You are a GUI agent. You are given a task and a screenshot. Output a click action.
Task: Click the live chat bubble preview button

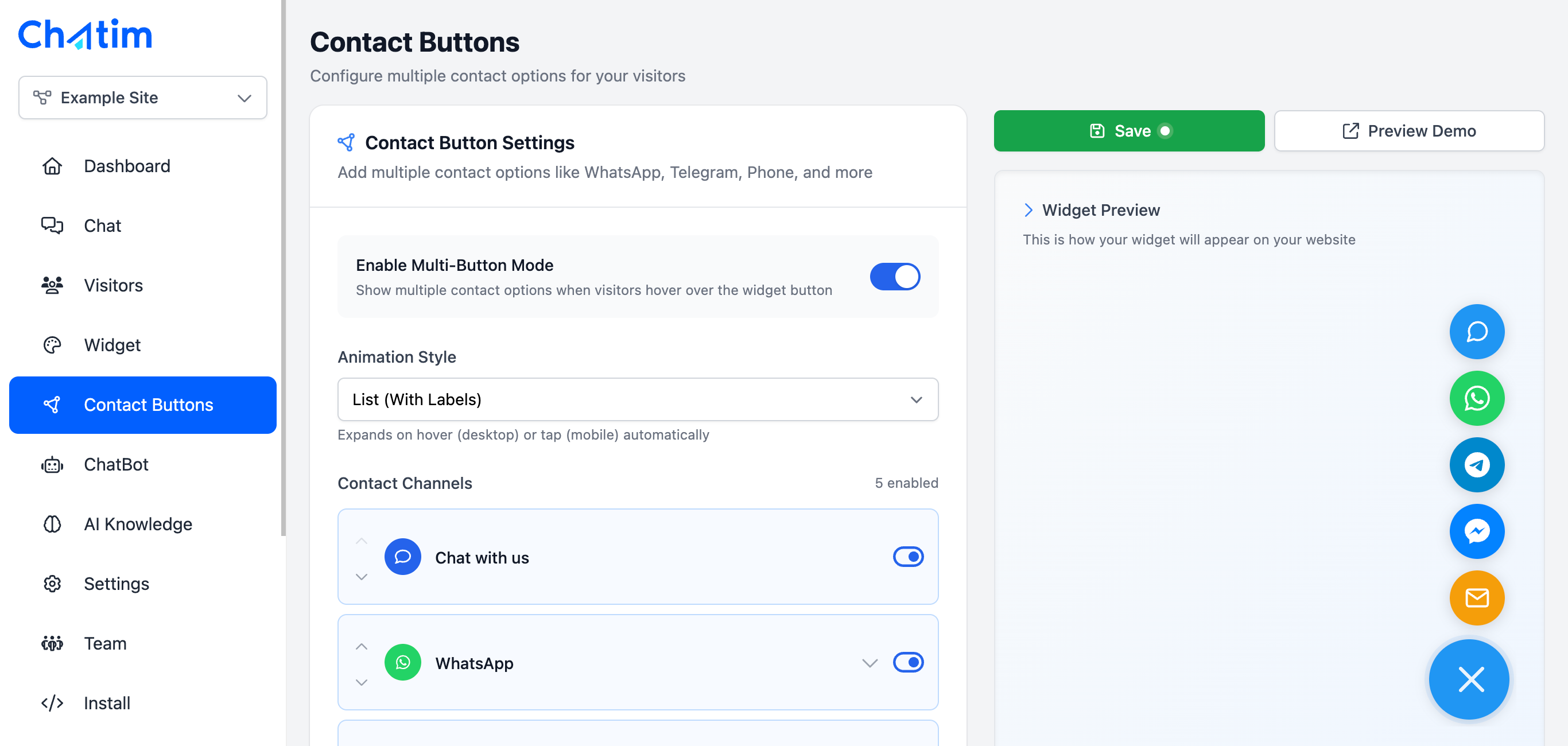coord(1476,332)
